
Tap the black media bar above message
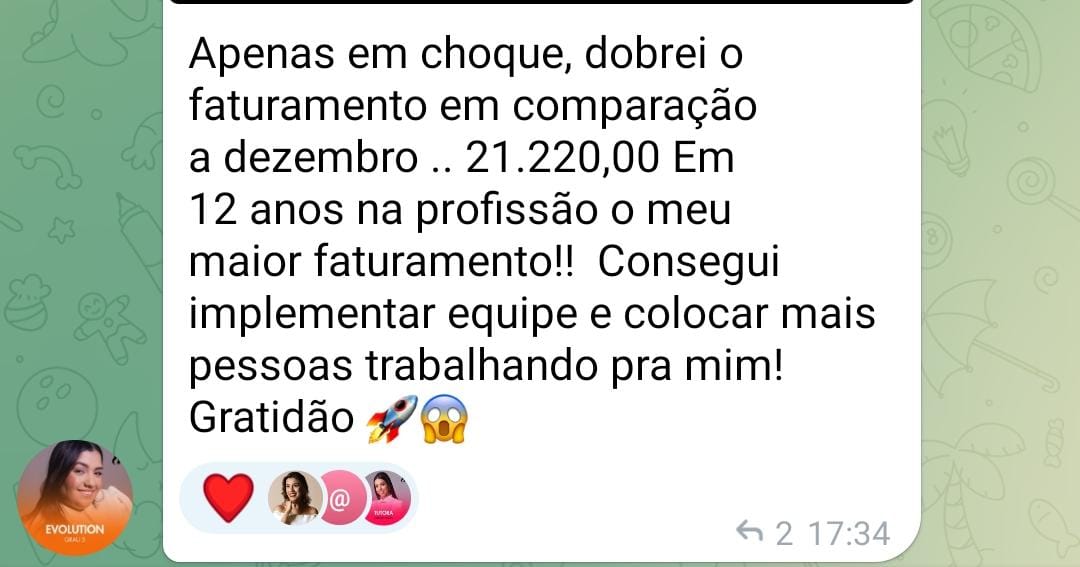pos(541,2)
